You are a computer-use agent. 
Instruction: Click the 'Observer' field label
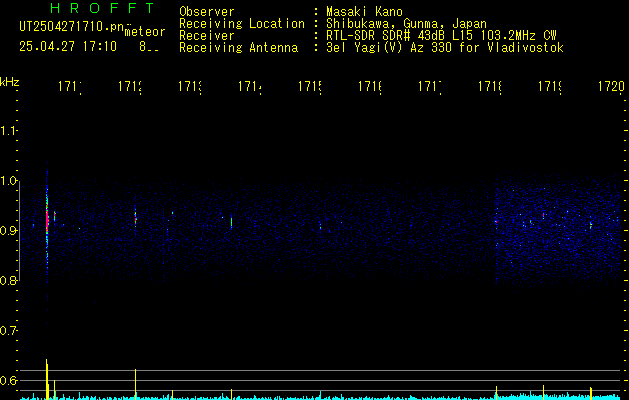click(207, 12)
